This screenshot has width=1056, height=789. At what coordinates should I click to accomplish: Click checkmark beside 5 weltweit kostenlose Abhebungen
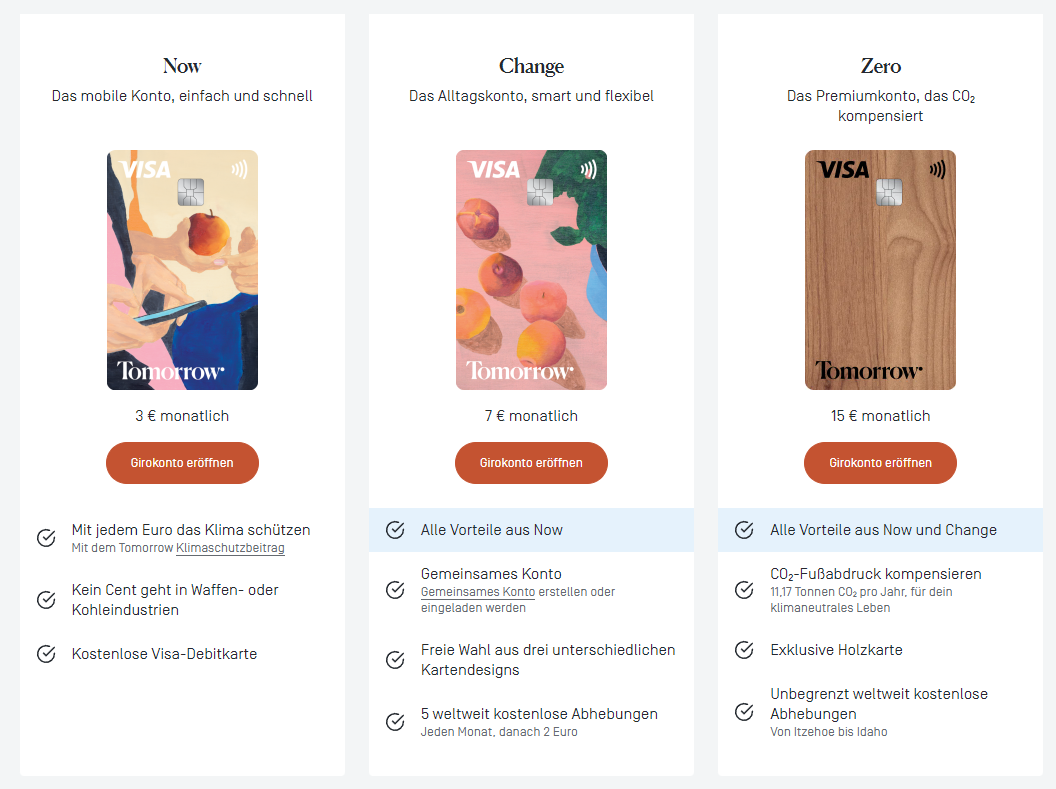pyautogui.click(x=395, y=722)
